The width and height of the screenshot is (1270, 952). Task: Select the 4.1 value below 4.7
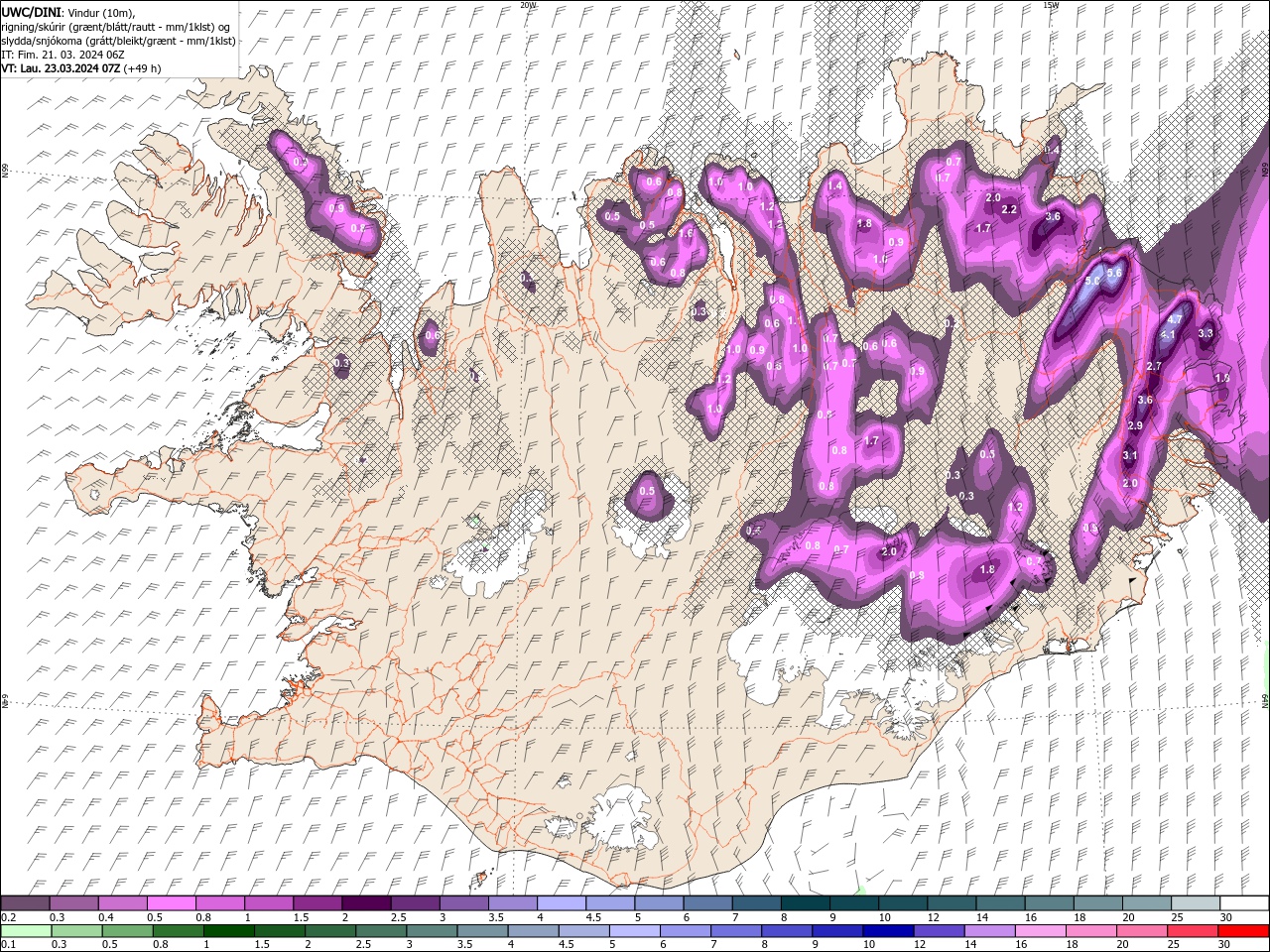tap(1168, 335)
